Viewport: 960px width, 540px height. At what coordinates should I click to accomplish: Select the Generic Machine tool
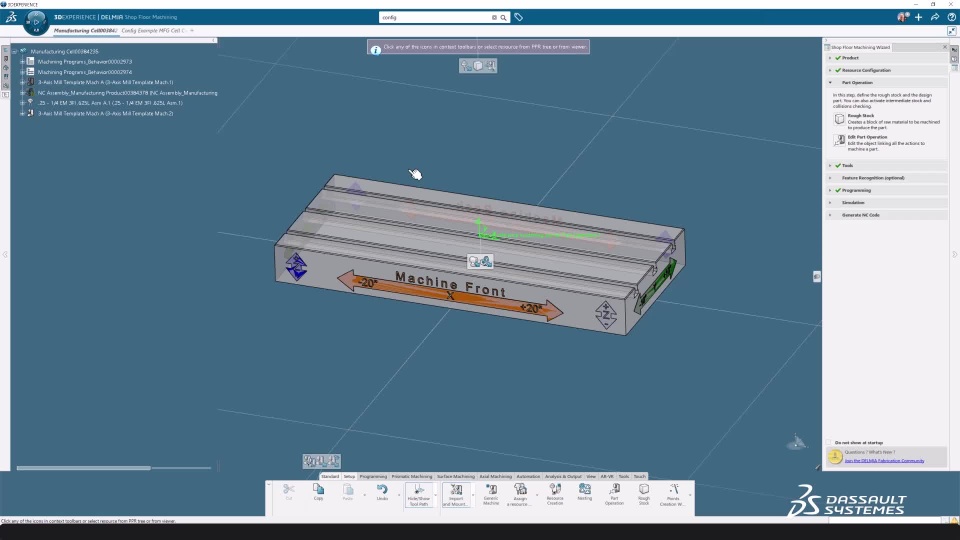[491, 495]
